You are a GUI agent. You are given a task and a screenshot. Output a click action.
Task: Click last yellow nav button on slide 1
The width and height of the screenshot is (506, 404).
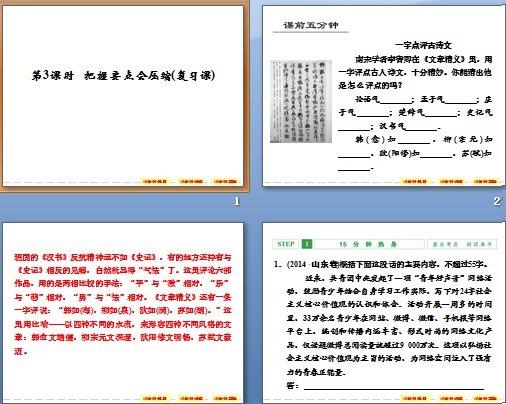pos(226,182)
